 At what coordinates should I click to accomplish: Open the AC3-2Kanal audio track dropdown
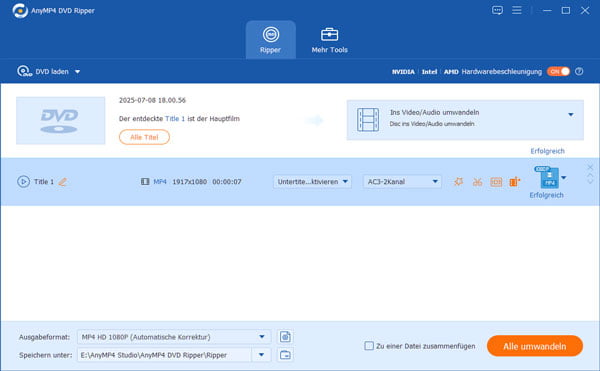402,182
